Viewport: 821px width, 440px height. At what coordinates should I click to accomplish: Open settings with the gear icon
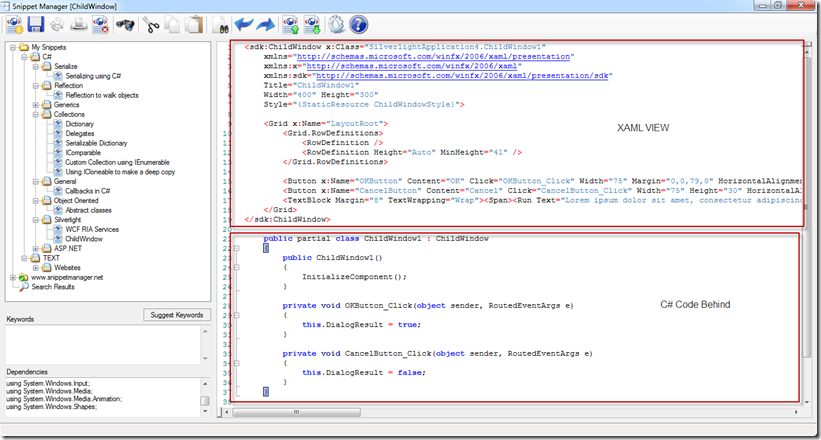[x=336, y=25]
